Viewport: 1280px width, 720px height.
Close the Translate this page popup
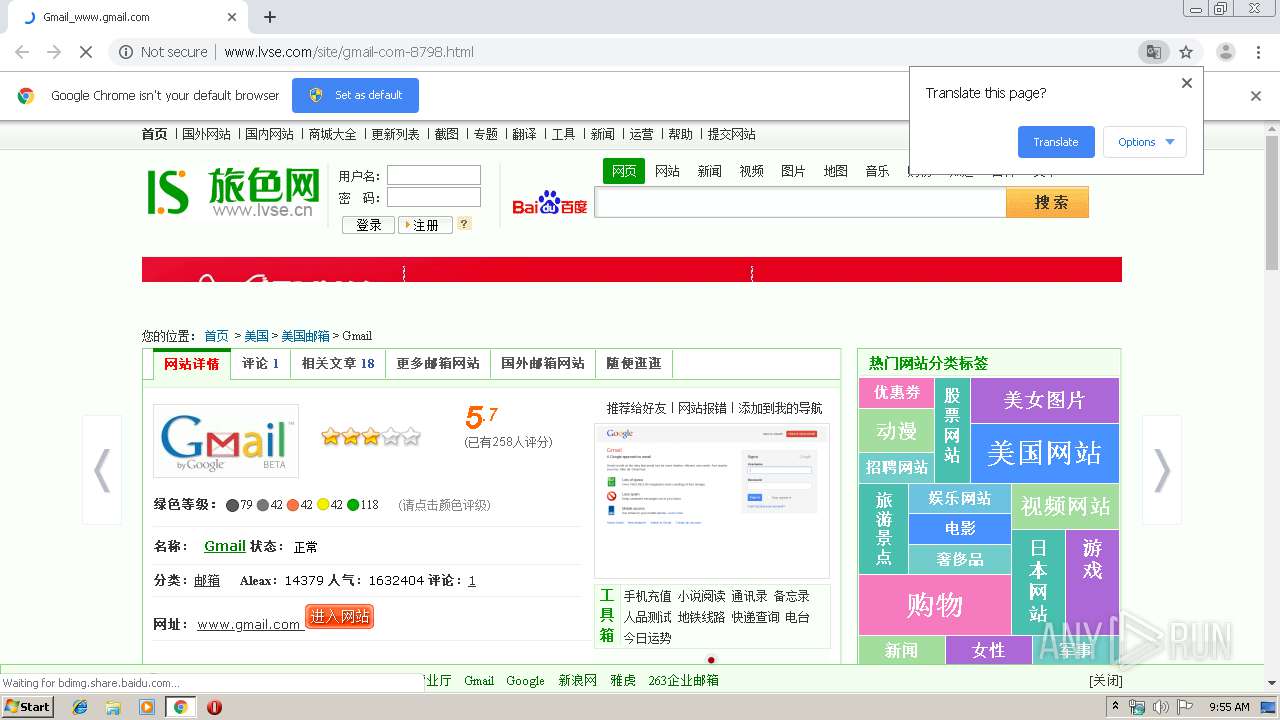1187,83
